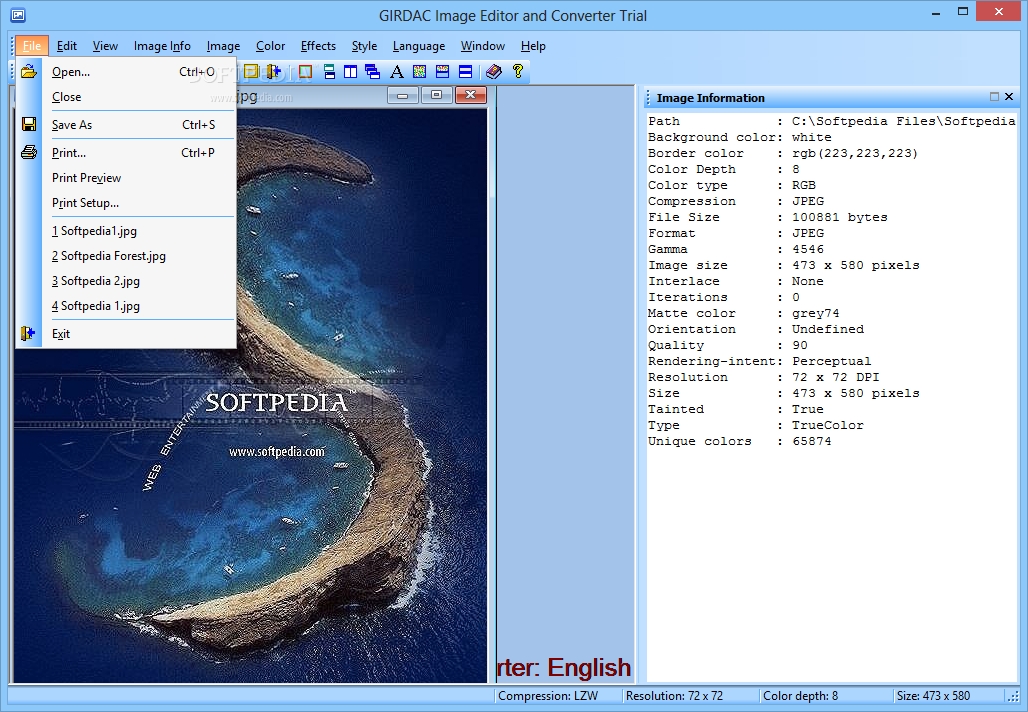
Task: Open the Style menu
Action: 364,46
